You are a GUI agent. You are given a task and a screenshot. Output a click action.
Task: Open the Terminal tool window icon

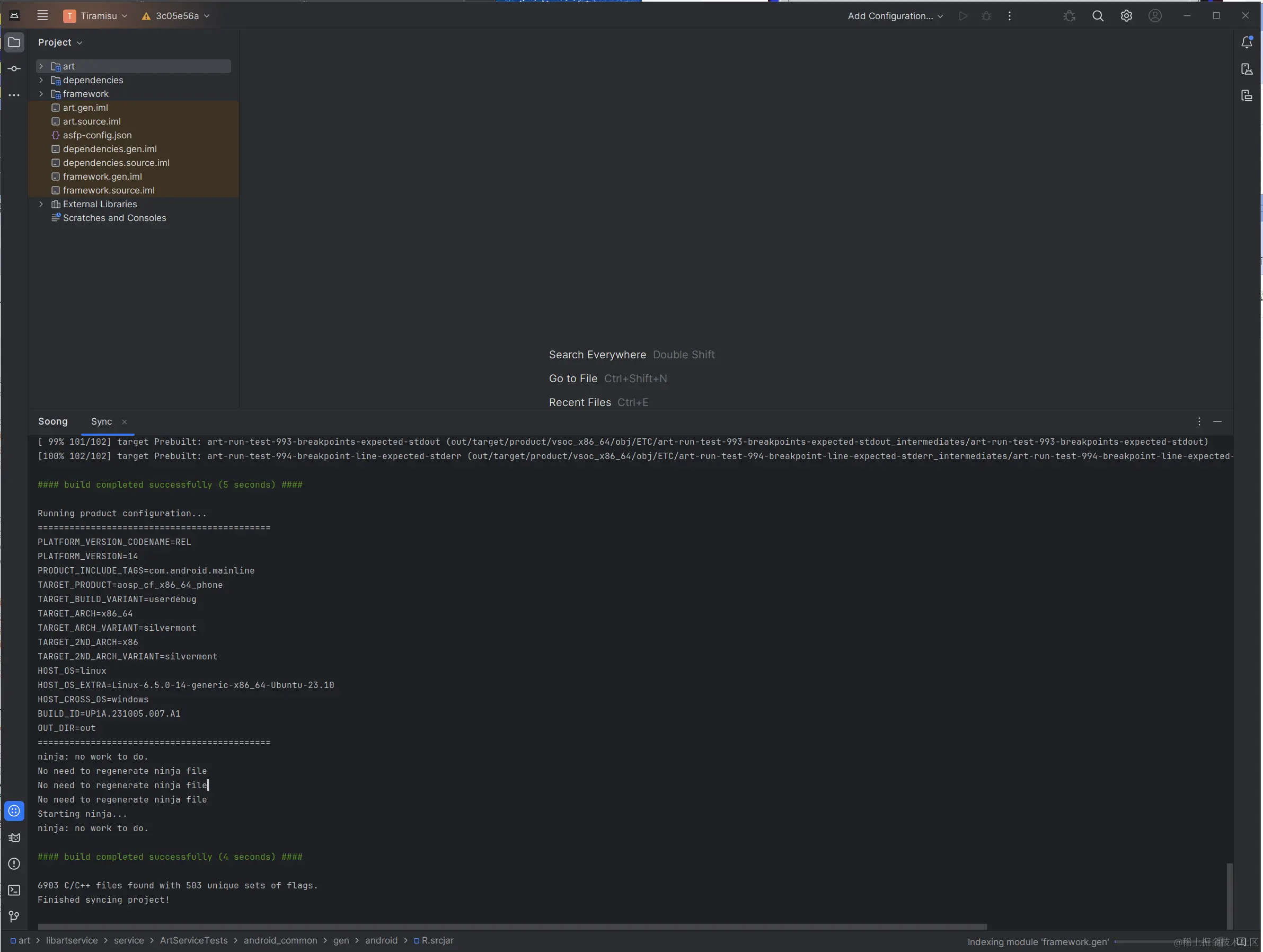(14, 890)
